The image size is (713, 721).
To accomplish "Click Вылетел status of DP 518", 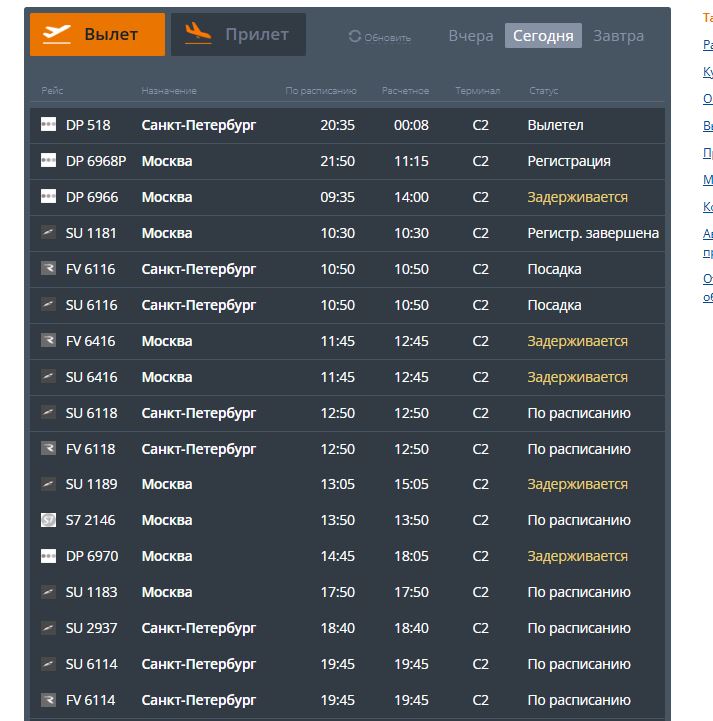I will coord(555,125).
